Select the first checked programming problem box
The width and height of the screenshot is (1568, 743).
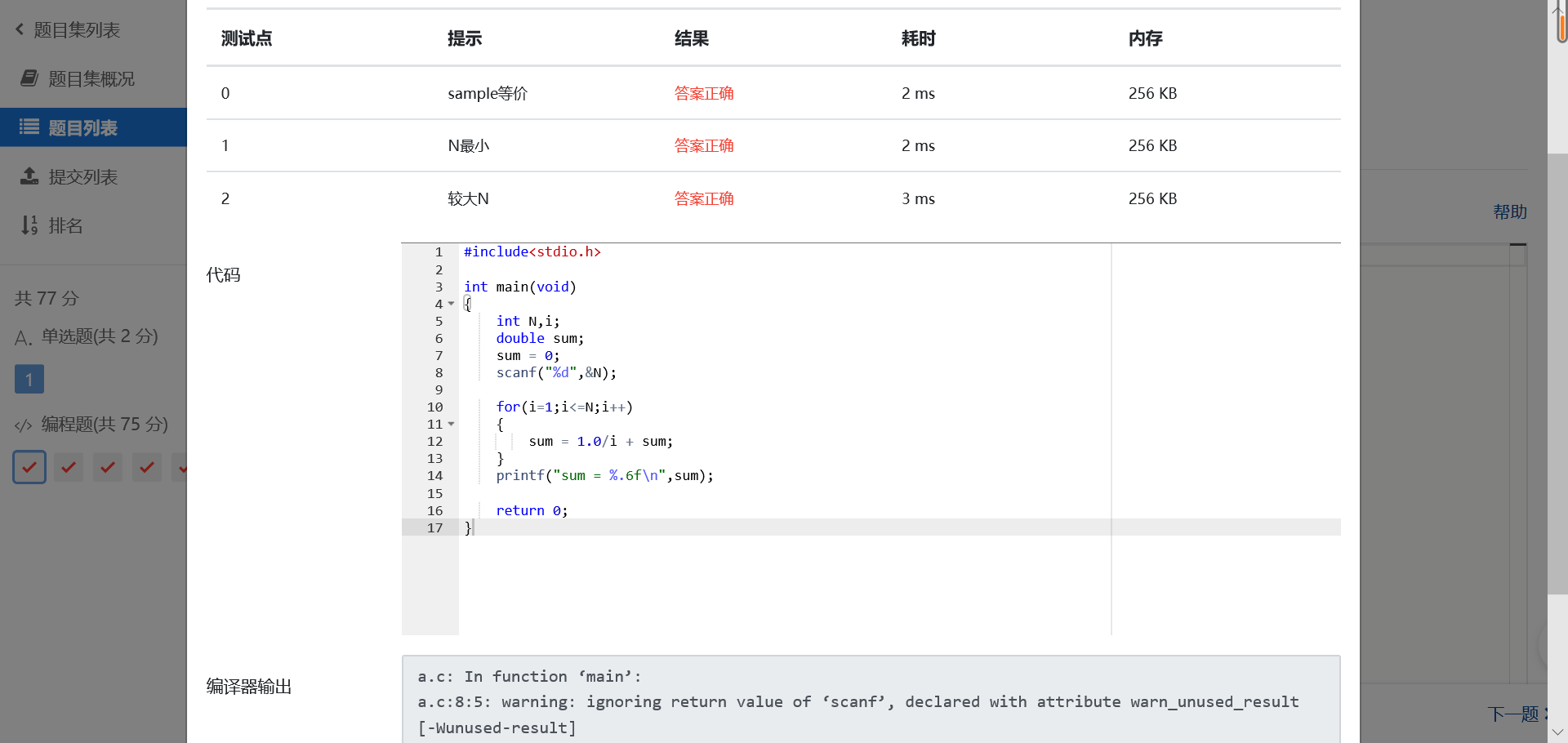point(29,467)
